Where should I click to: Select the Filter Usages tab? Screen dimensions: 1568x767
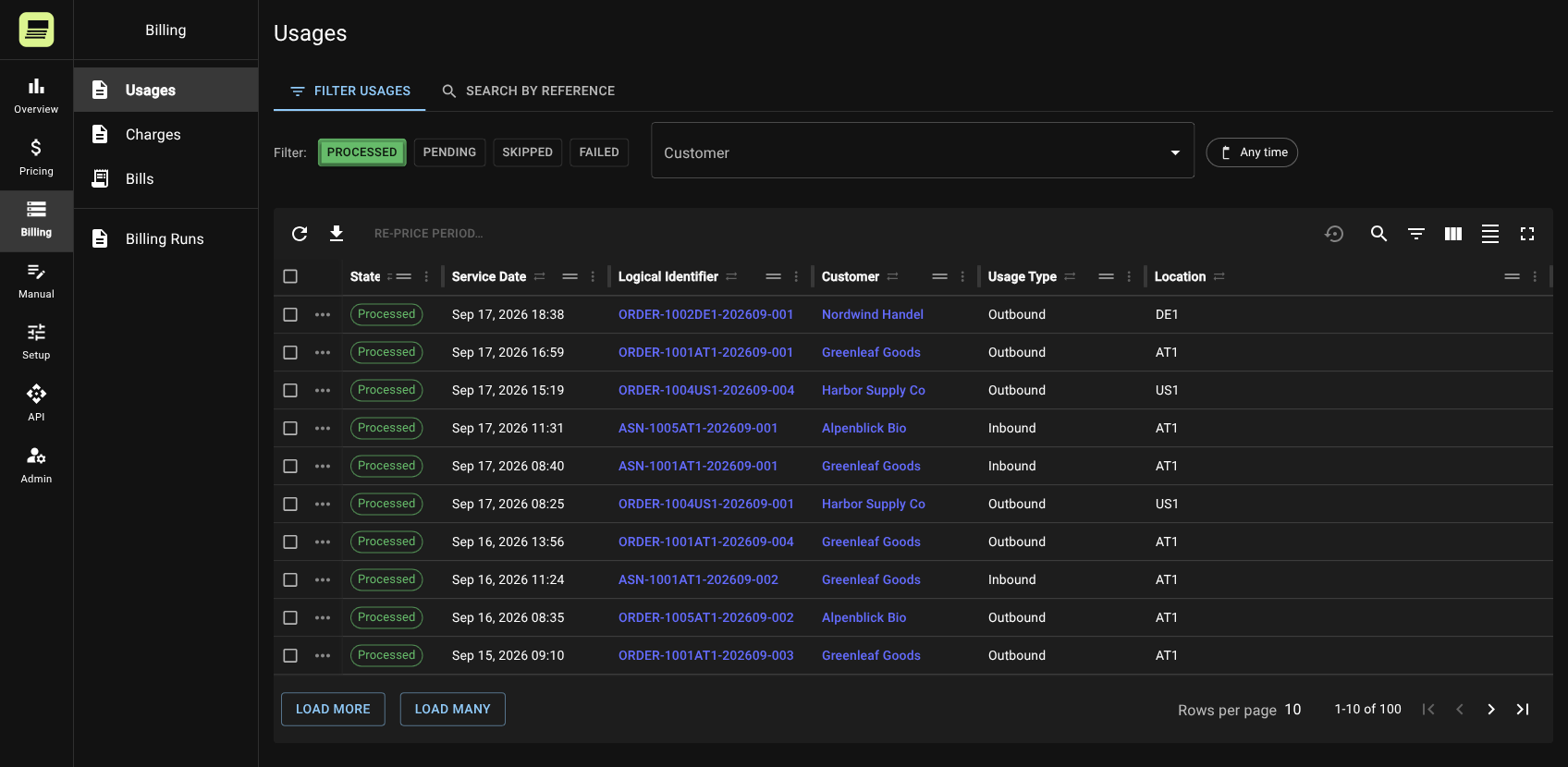(x=349, y=91)
